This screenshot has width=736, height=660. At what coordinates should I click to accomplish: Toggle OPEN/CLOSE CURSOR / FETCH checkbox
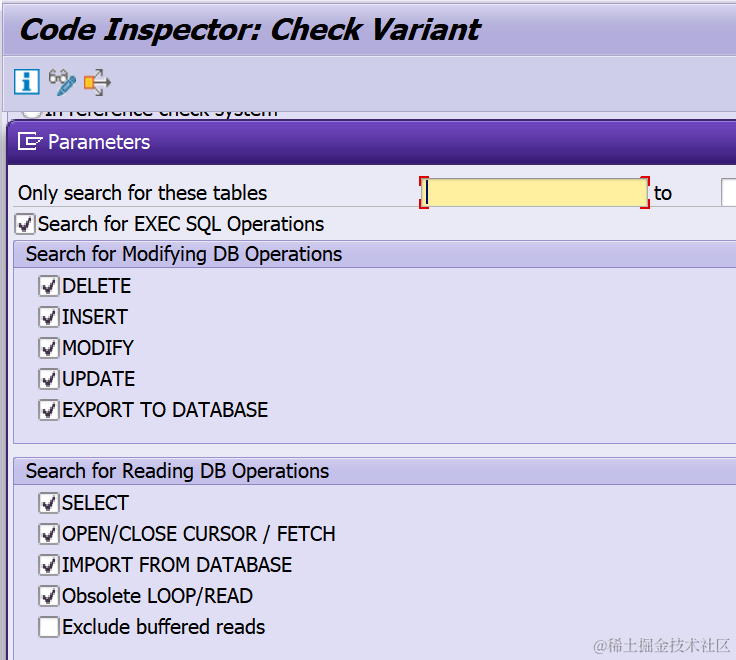(x=49, y=534)
